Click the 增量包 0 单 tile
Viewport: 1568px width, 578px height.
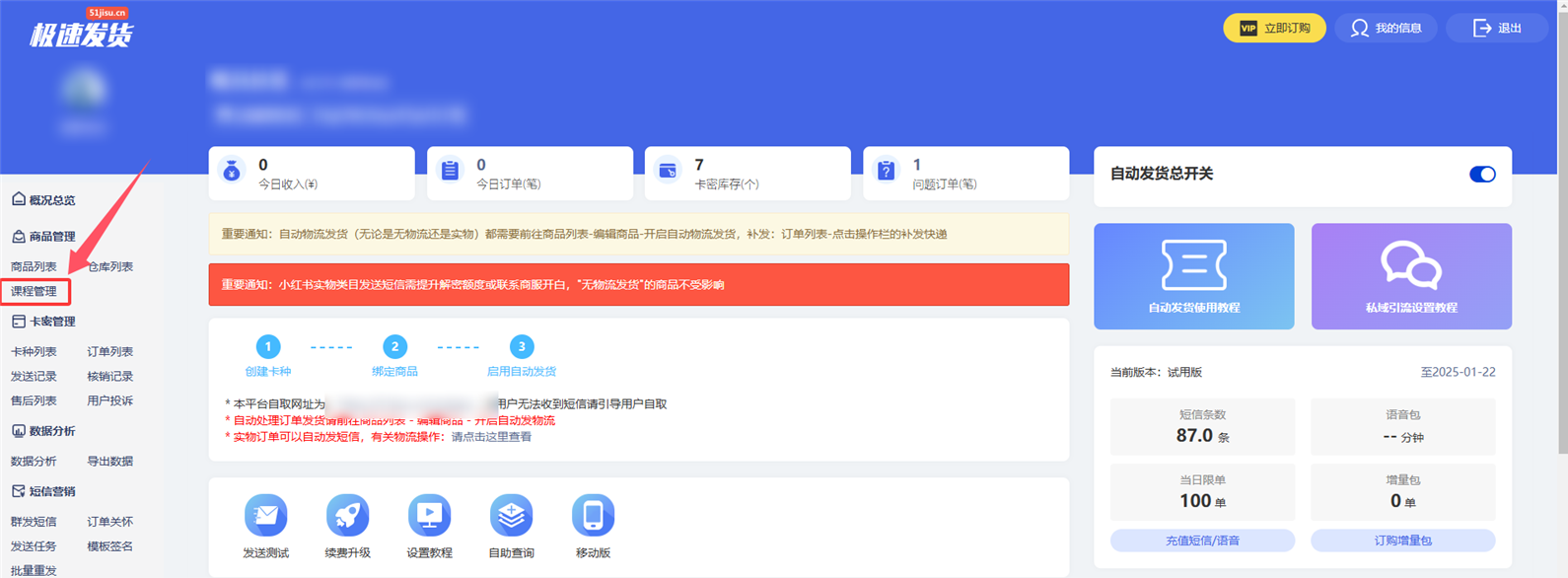(1402, 492)
